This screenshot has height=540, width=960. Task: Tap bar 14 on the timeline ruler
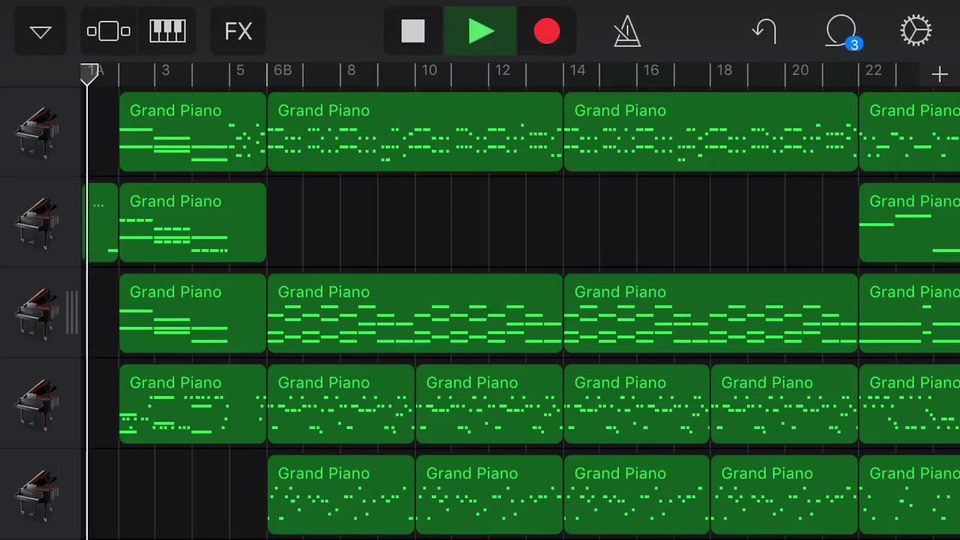click(577, 70)
